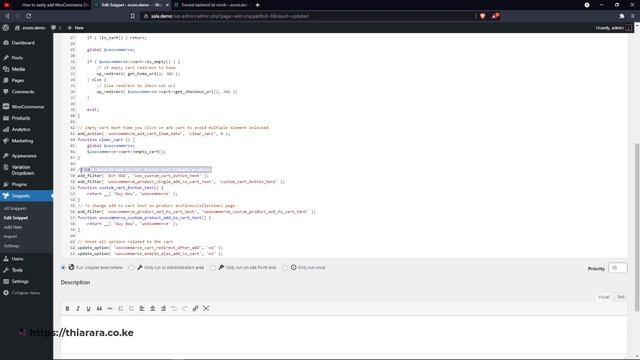This screenshot has height=360, width=640.
Task: Click the WordPress logo in the admin bar
Action: point(6,28)
